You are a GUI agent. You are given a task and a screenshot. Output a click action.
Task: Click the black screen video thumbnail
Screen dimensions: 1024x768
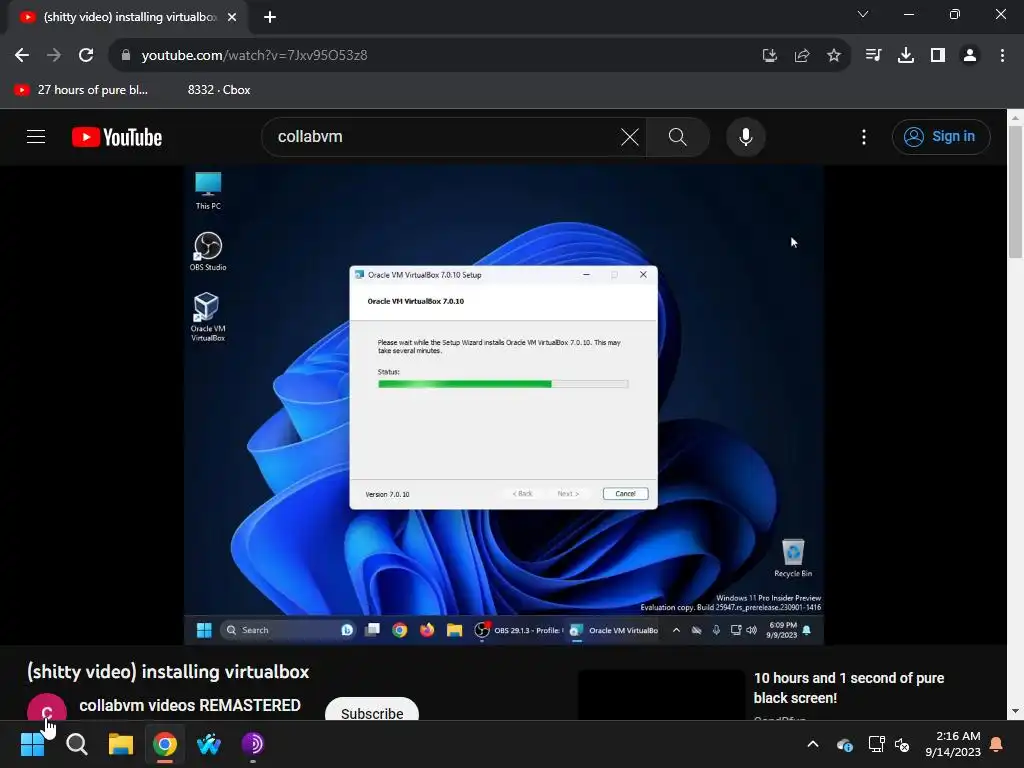pos(661,695)
